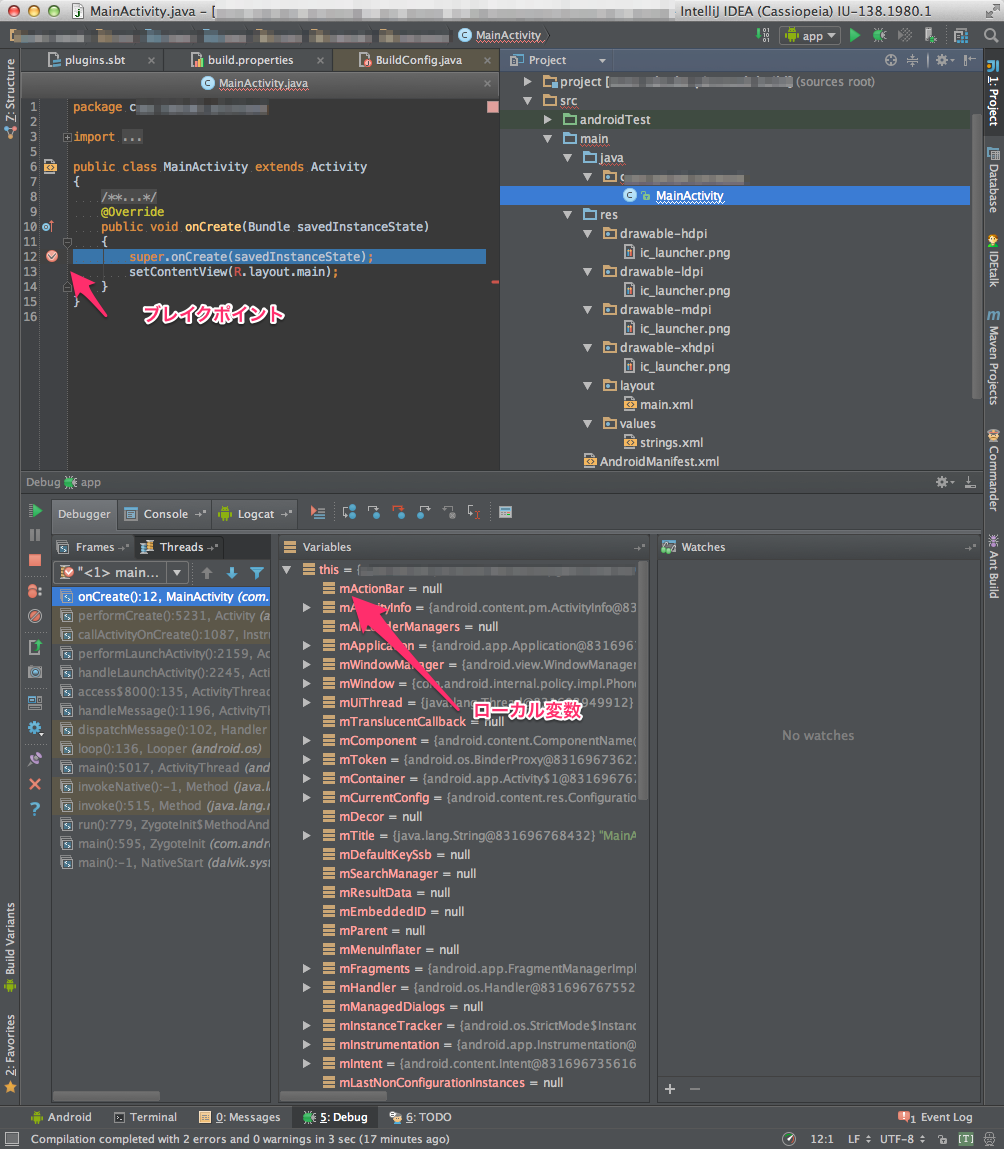Viewport: 1004px width, 1149px height.
Task: Pause the running program
Action: coord(35,535)
